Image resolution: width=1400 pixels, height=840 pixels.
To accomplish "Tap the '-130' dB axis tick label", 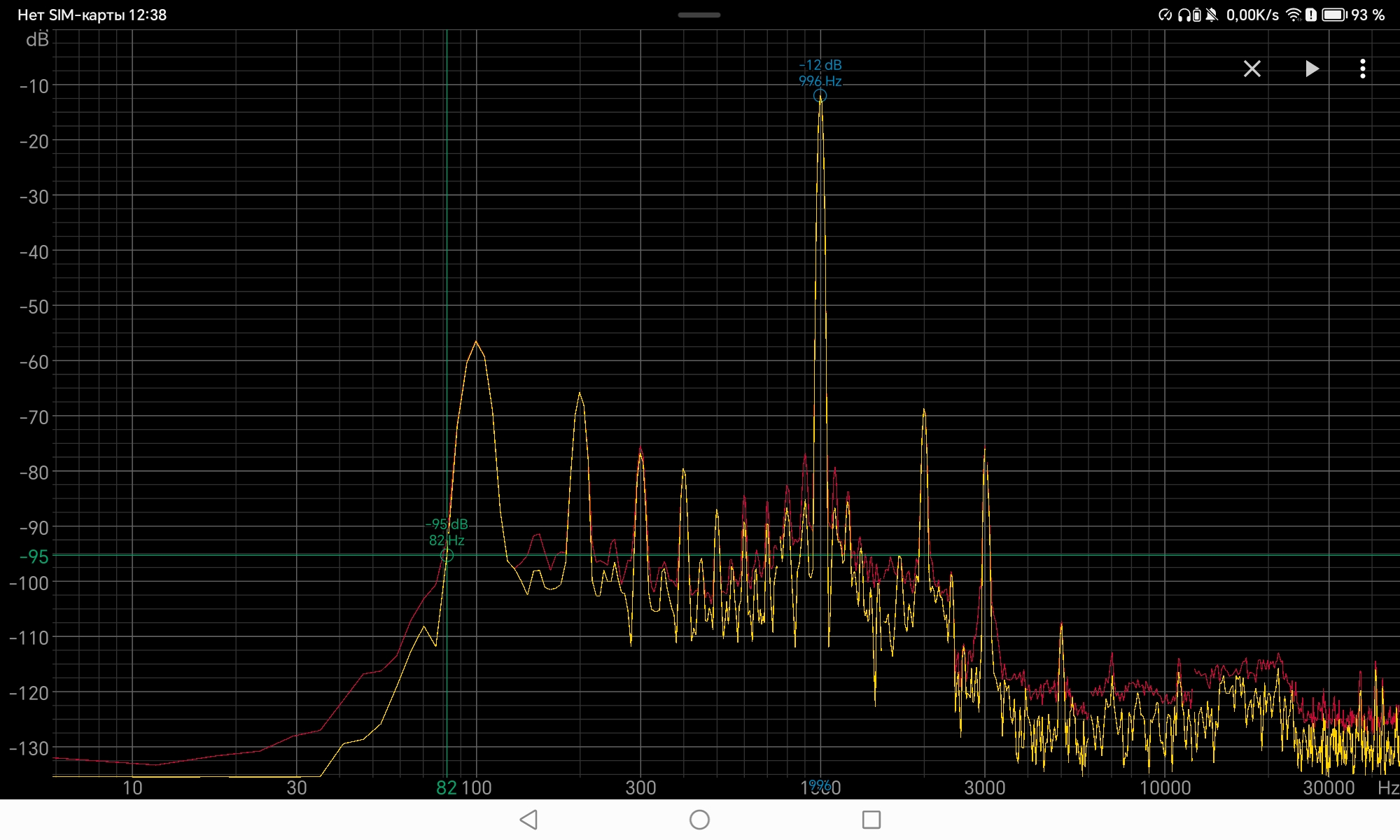I will (x=29, y=749).
